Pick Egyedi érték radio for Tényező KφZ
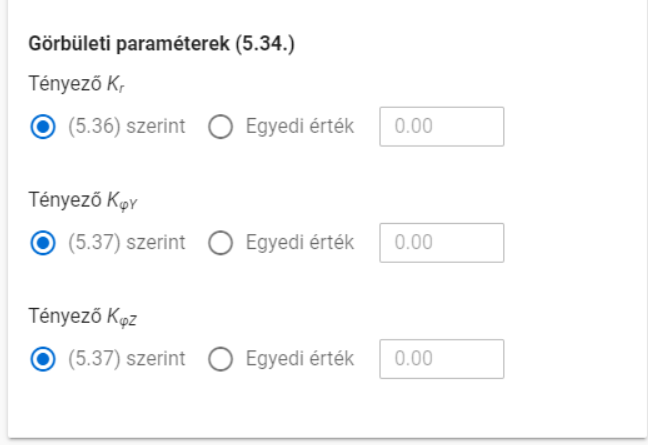Screen dimensions: 648x445 click(220, 359)
